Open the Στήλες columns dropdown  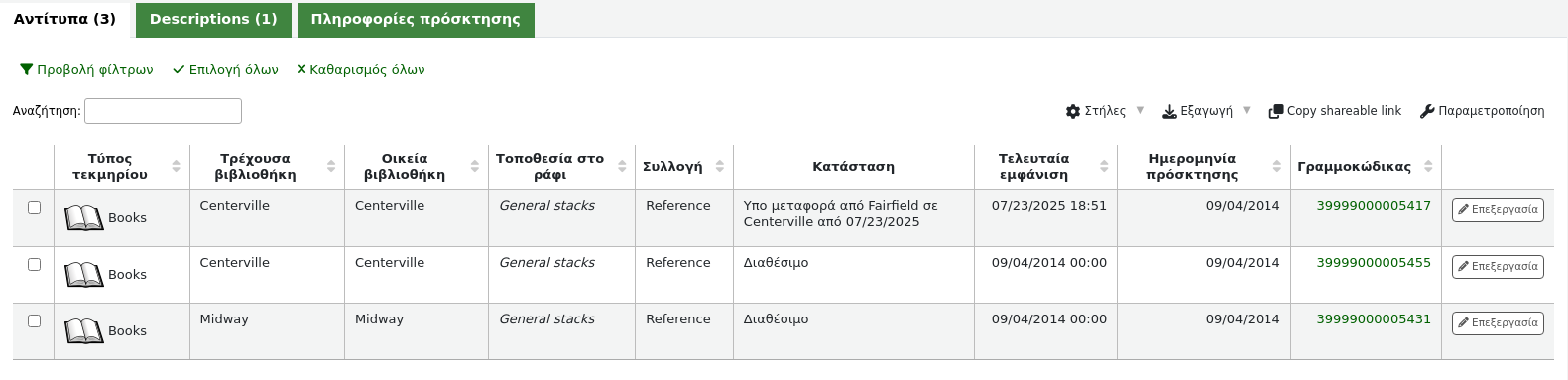pos(1105,111)
